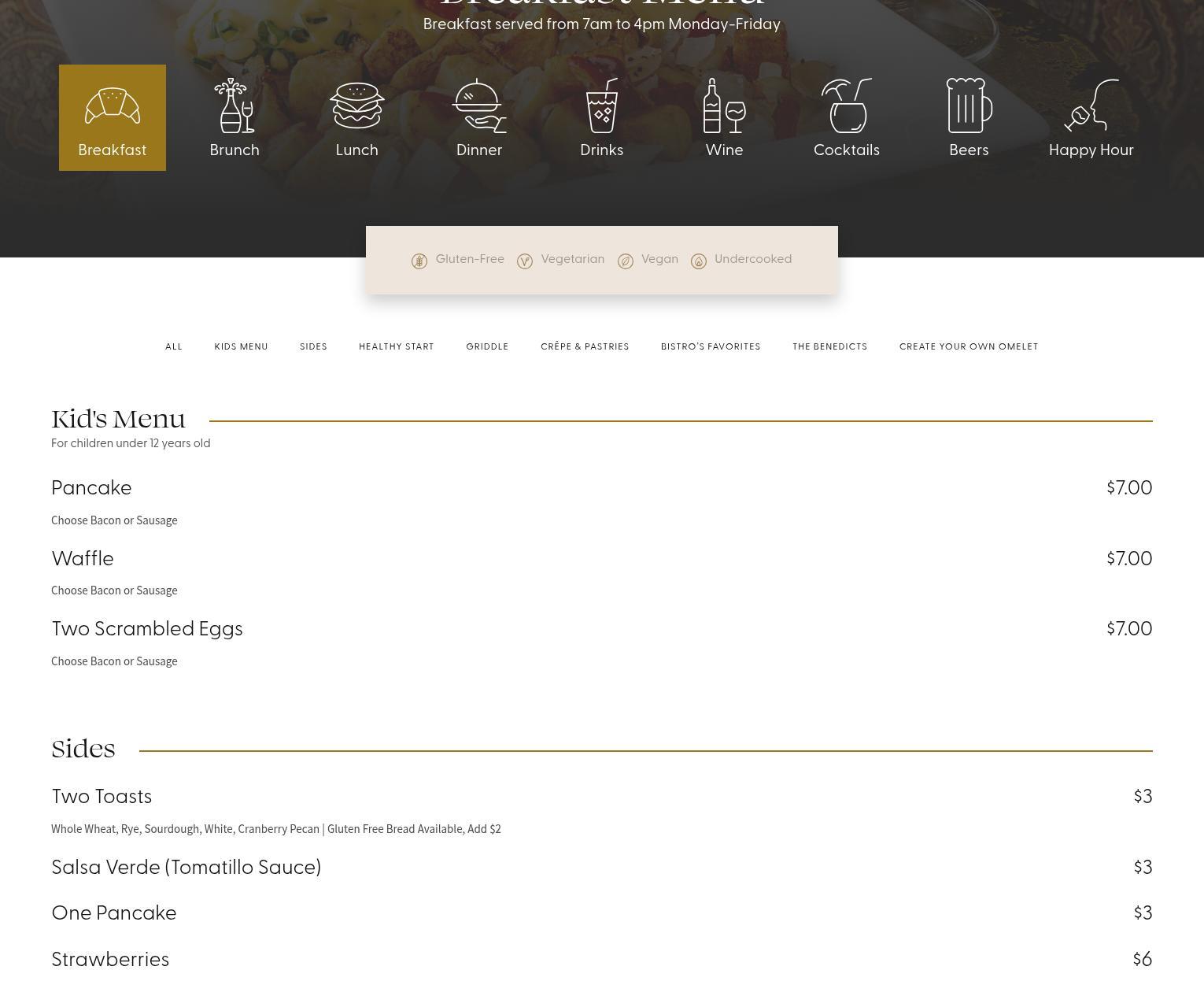Open the Brunch champagne bottle icon
The image size is (1204, 981).
235,106
